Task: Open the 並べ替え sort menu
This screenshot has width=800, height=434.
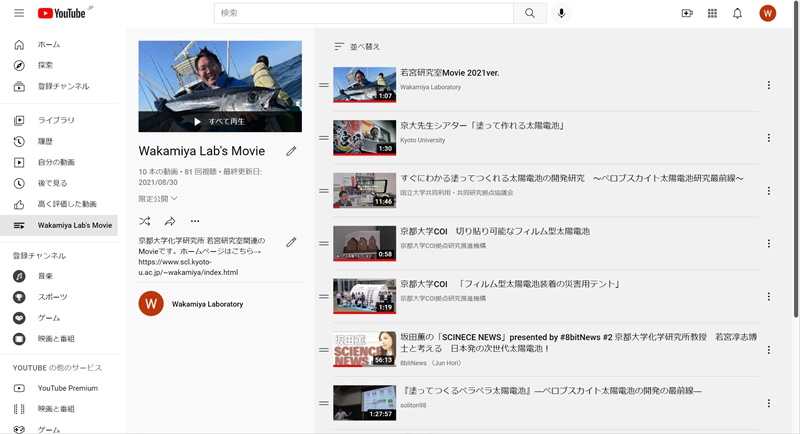Action: (357, 46)
